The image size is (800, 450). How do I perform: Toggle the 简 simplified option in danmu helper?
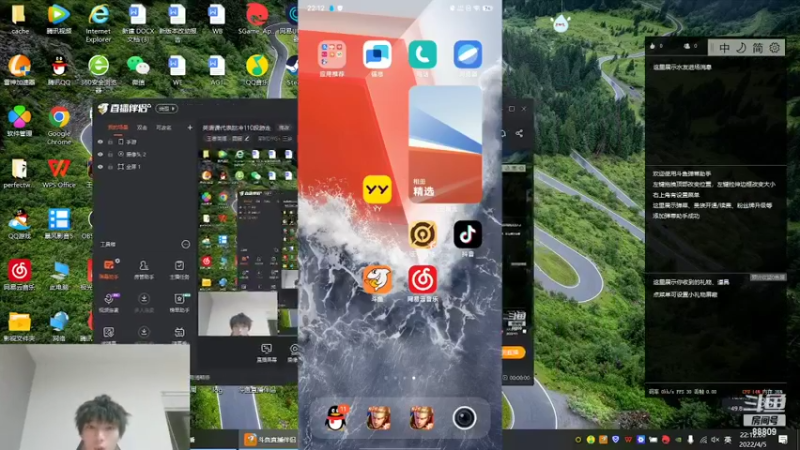(x=758, y=47)
